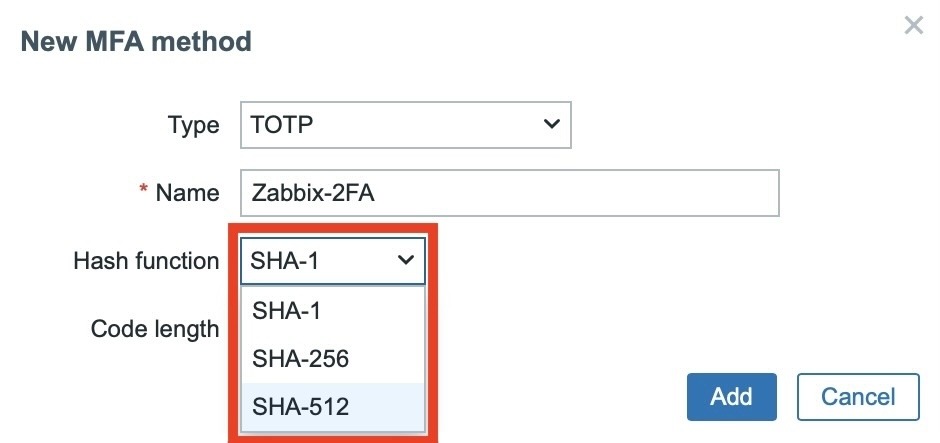Cancel the new MFA method
This screenshot has width=940, height=443.
pos(857,397)
